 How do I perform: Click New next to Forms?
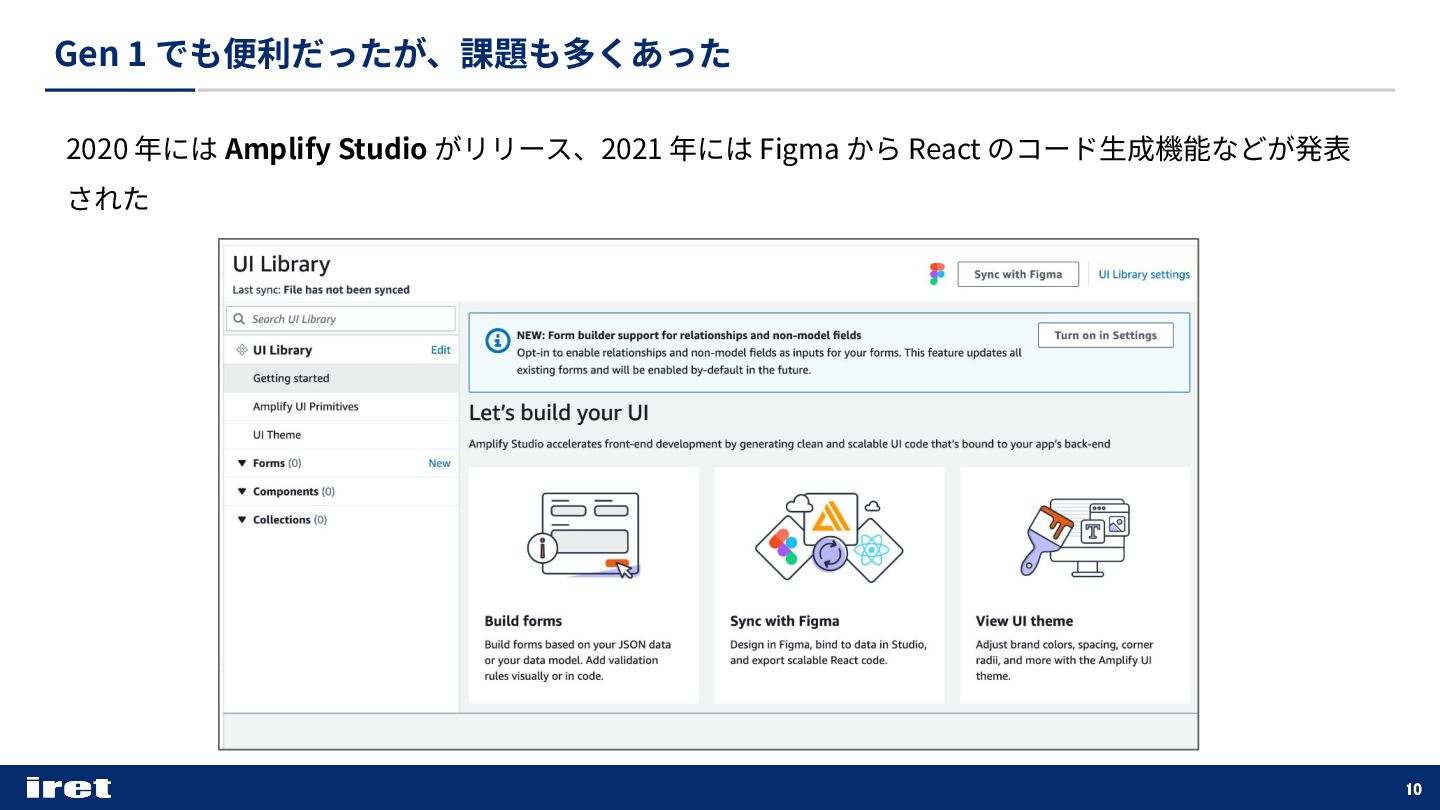click(440, 463)
